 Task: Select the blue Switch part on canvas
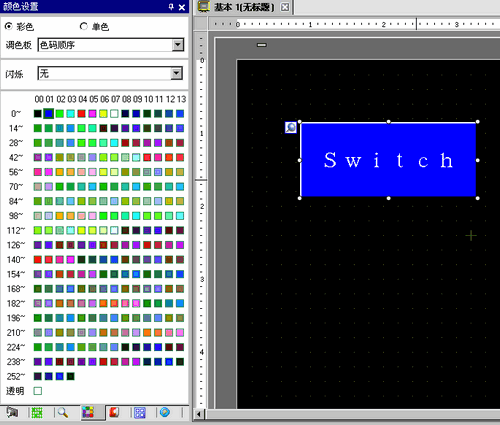point(388,160)
